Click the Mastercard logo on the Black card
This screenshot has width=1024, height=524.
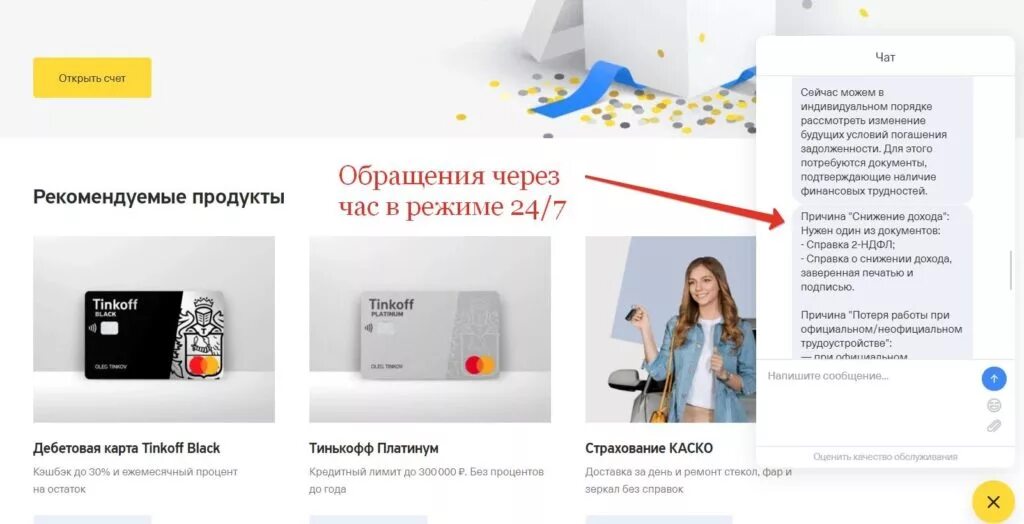click(203, 366)
